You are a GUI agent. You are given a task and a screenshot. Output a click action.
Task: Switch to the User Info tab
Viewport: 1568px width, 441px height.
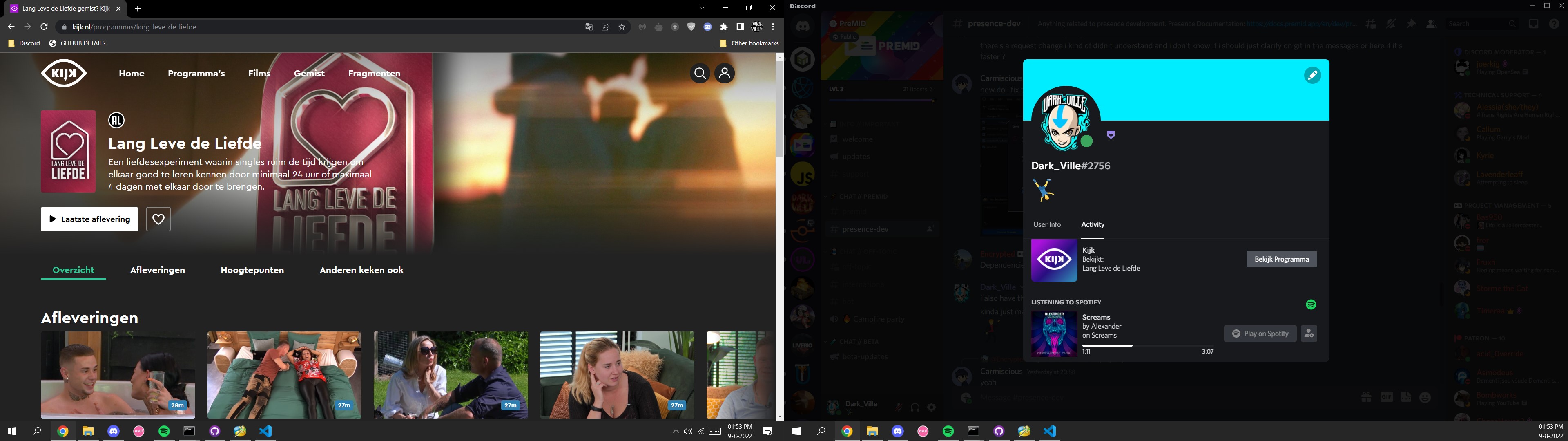click(1047, 225)
